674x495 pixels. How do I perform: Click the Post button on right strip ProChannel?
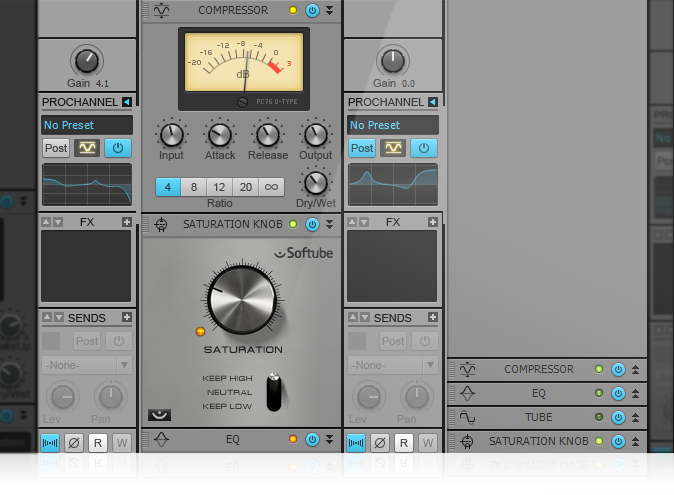pos(362,148)
